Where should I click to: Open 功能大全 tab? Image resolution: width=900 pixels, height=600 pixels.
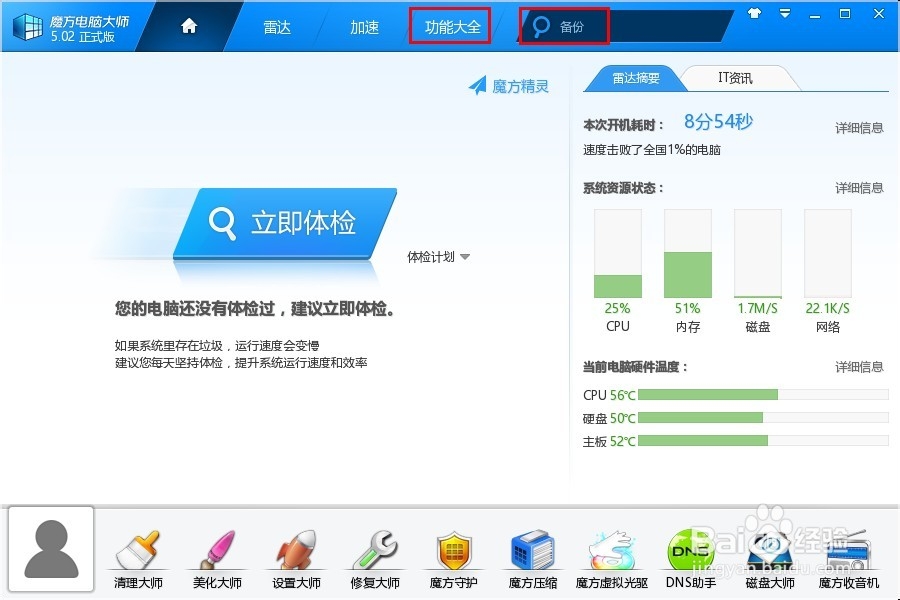[451, 26]
